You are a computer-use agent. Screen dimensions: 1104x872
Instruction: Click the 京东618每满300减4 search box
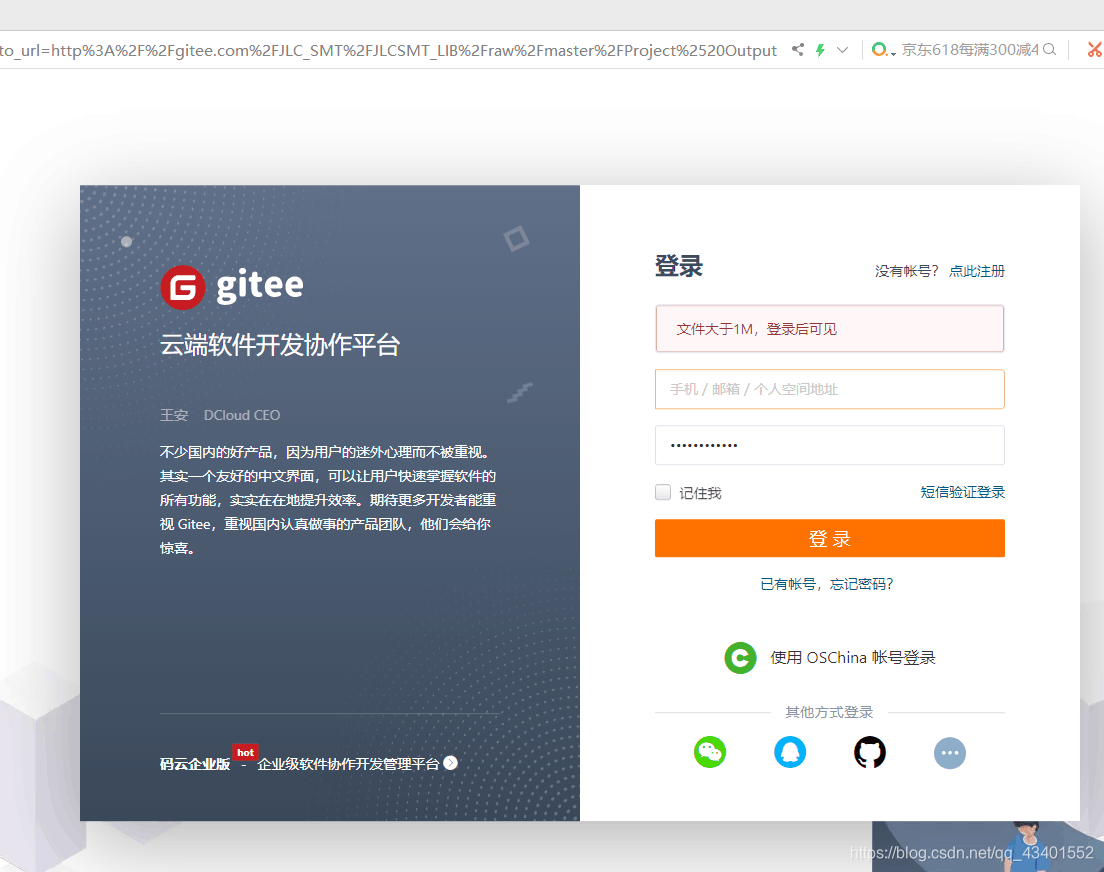pos(970,49)
